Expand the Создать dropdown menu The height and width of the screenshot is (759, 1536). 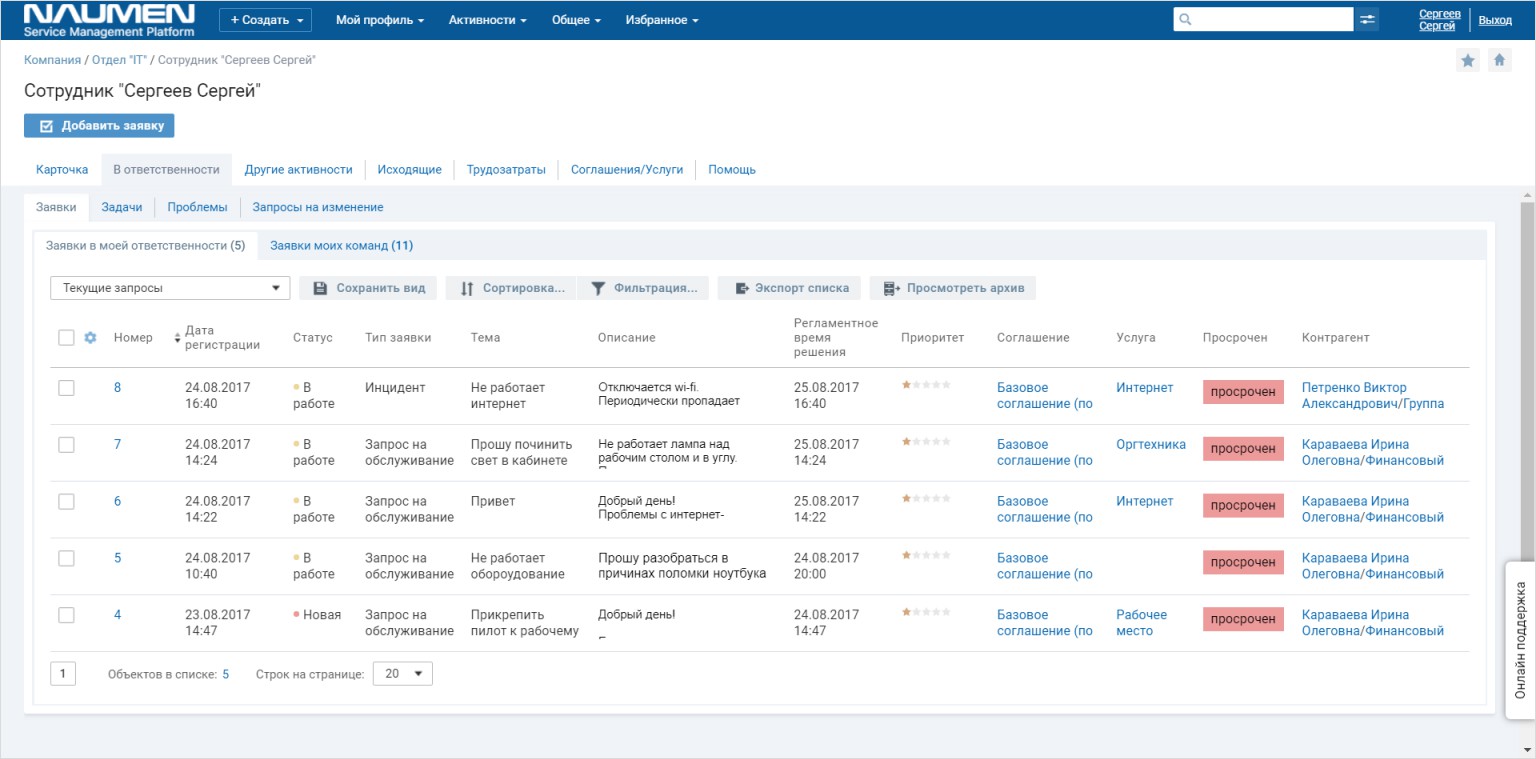(265, 20)
